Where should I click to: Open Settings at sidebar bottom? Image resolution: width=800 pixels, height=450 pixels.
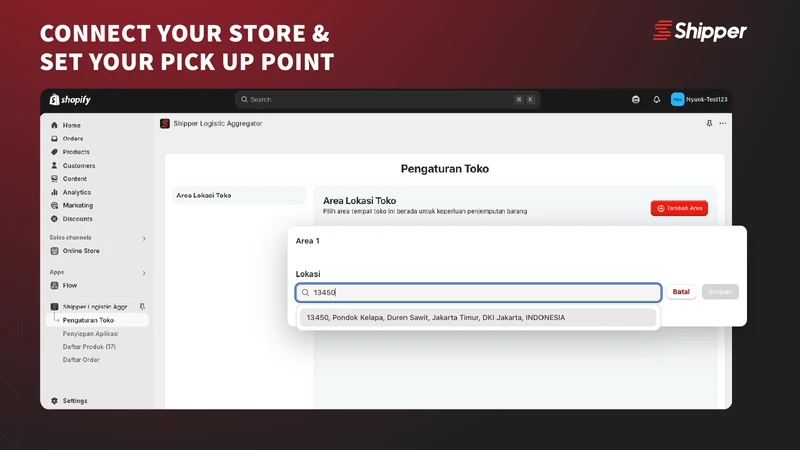[74, 401]
